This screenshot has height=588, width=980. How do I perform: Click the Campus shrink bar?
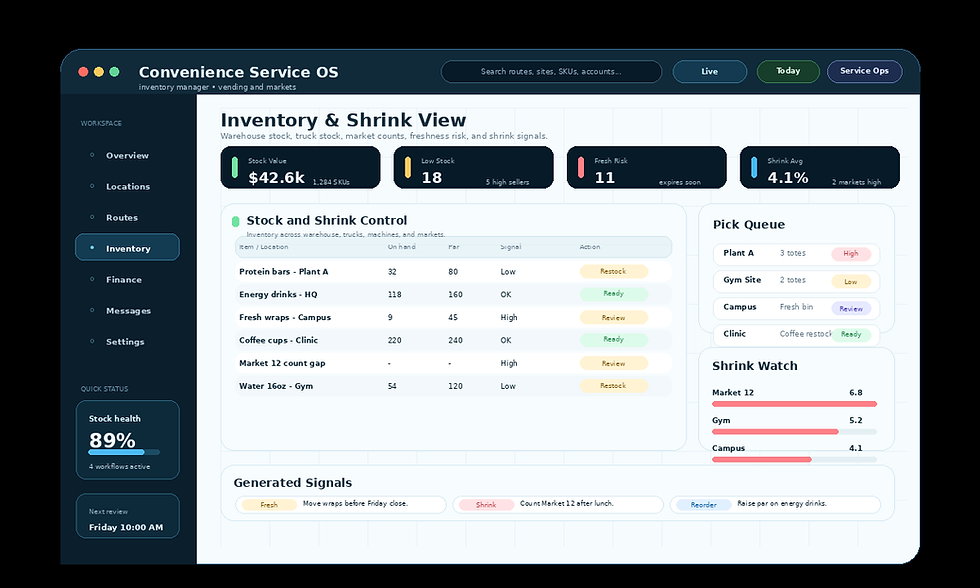click(794, 459)
